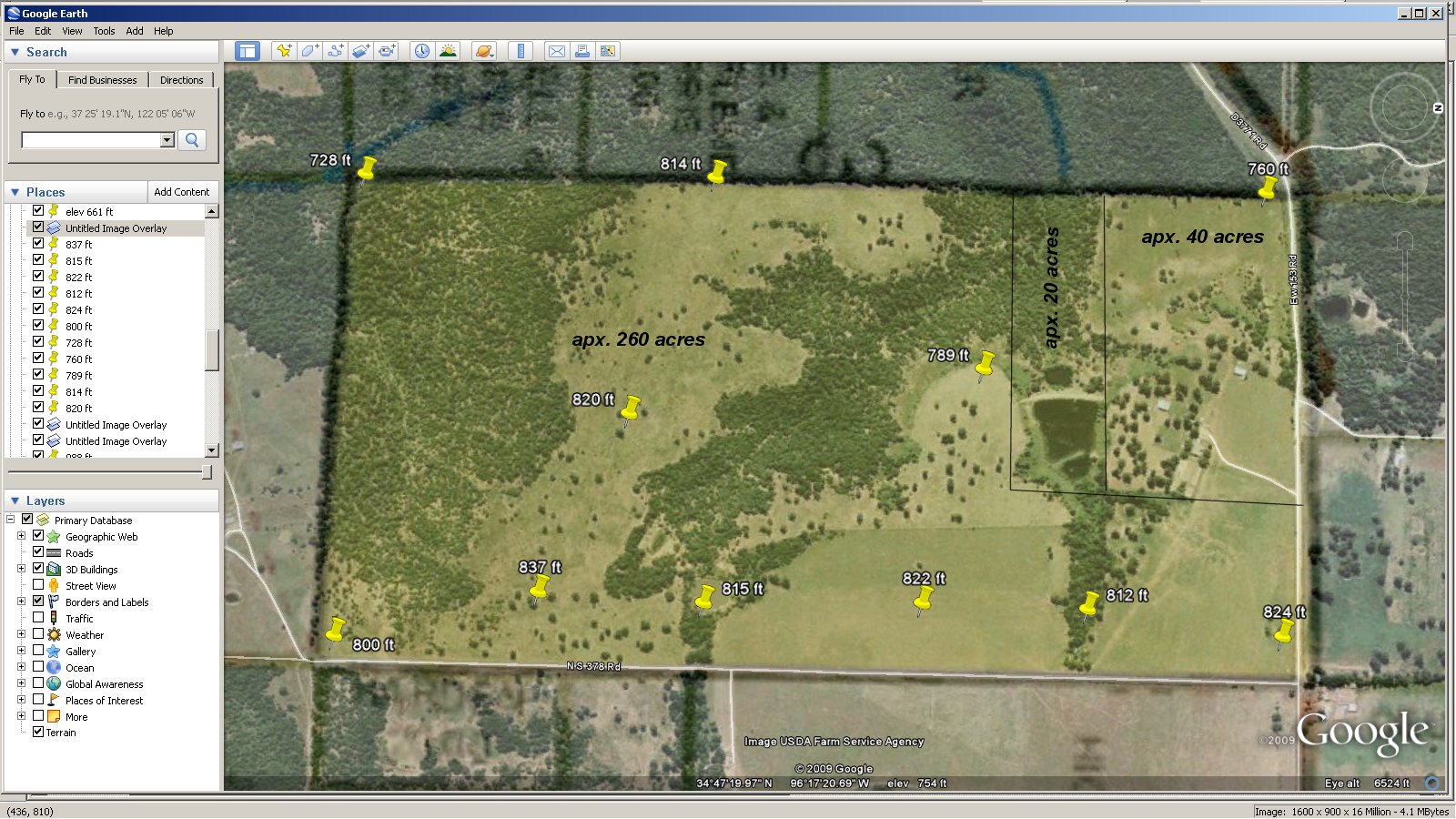Enable the Street View layer checkbox
This screenshot has height=819, width=1456.
38,585
